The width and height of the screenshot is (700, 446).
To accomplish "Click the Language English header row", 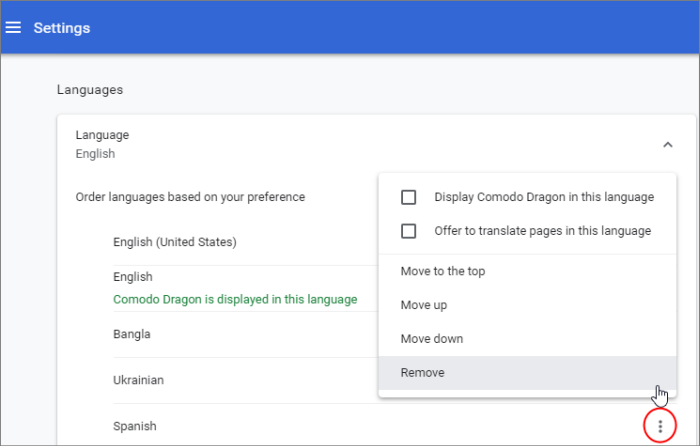I will (x=376, y=145).
